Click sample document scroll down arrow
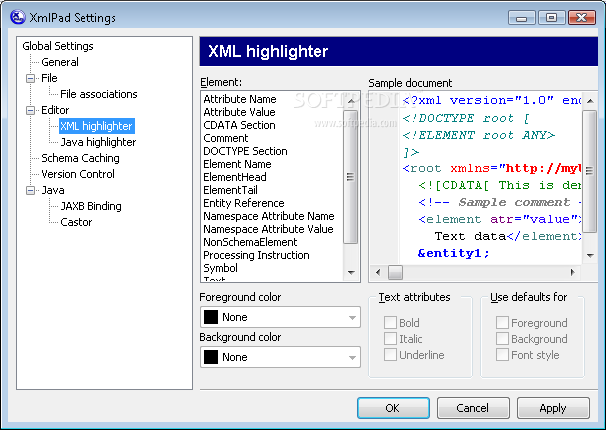 [590, 255]
